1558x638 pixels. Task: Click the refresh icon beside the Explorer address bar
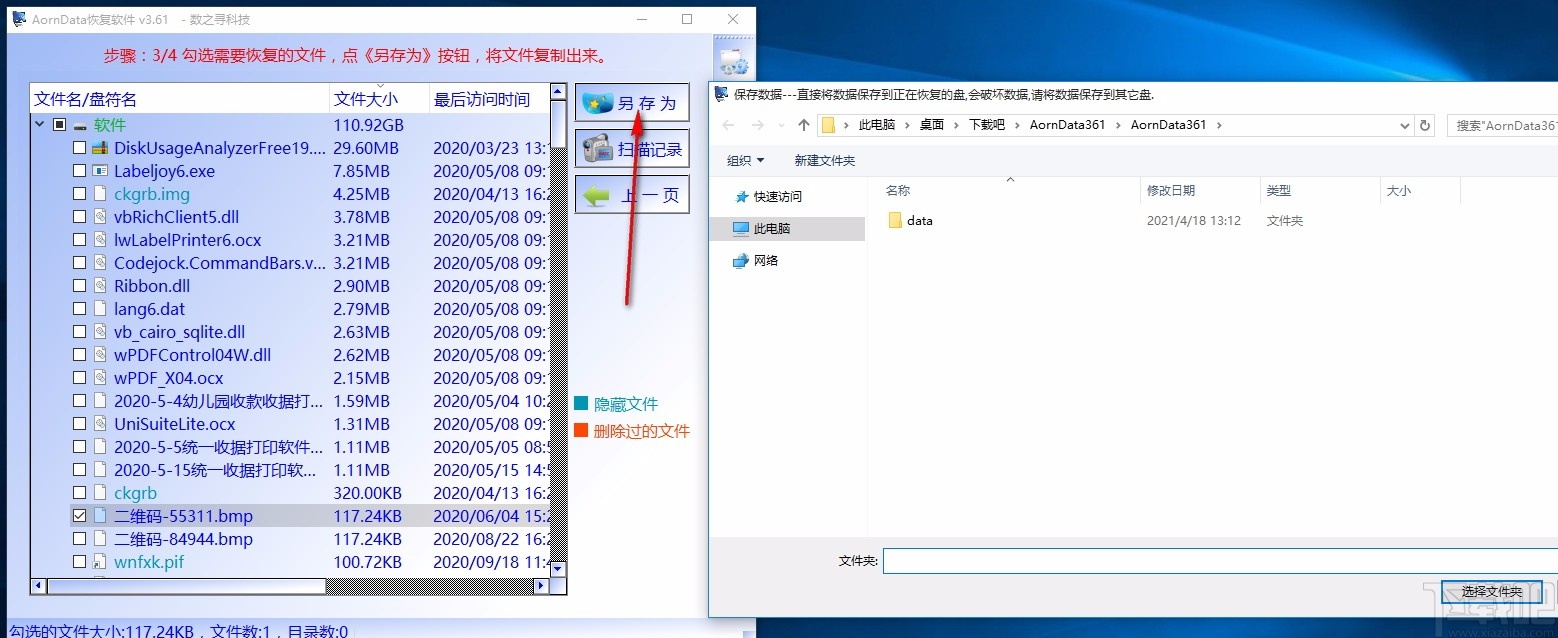(x=1424, y=124)
